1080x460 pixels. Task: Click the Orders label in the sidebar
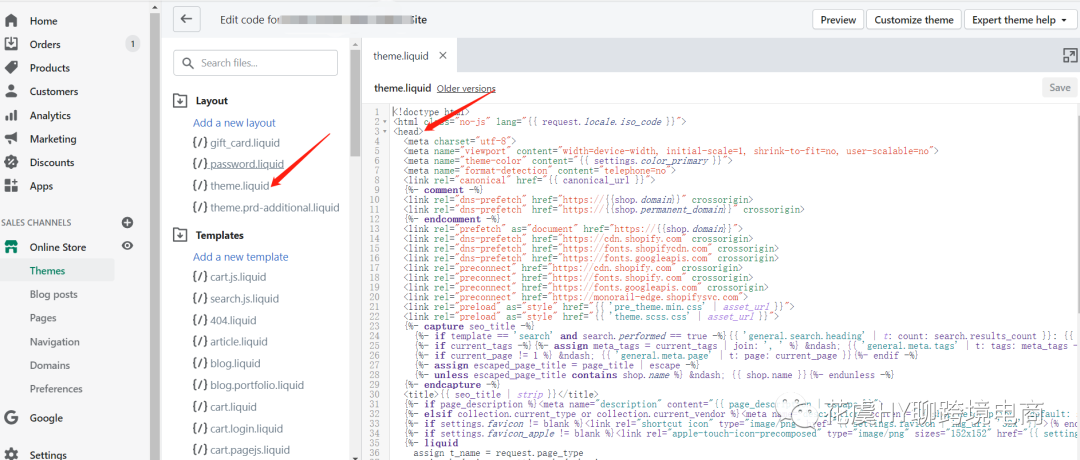45,44
